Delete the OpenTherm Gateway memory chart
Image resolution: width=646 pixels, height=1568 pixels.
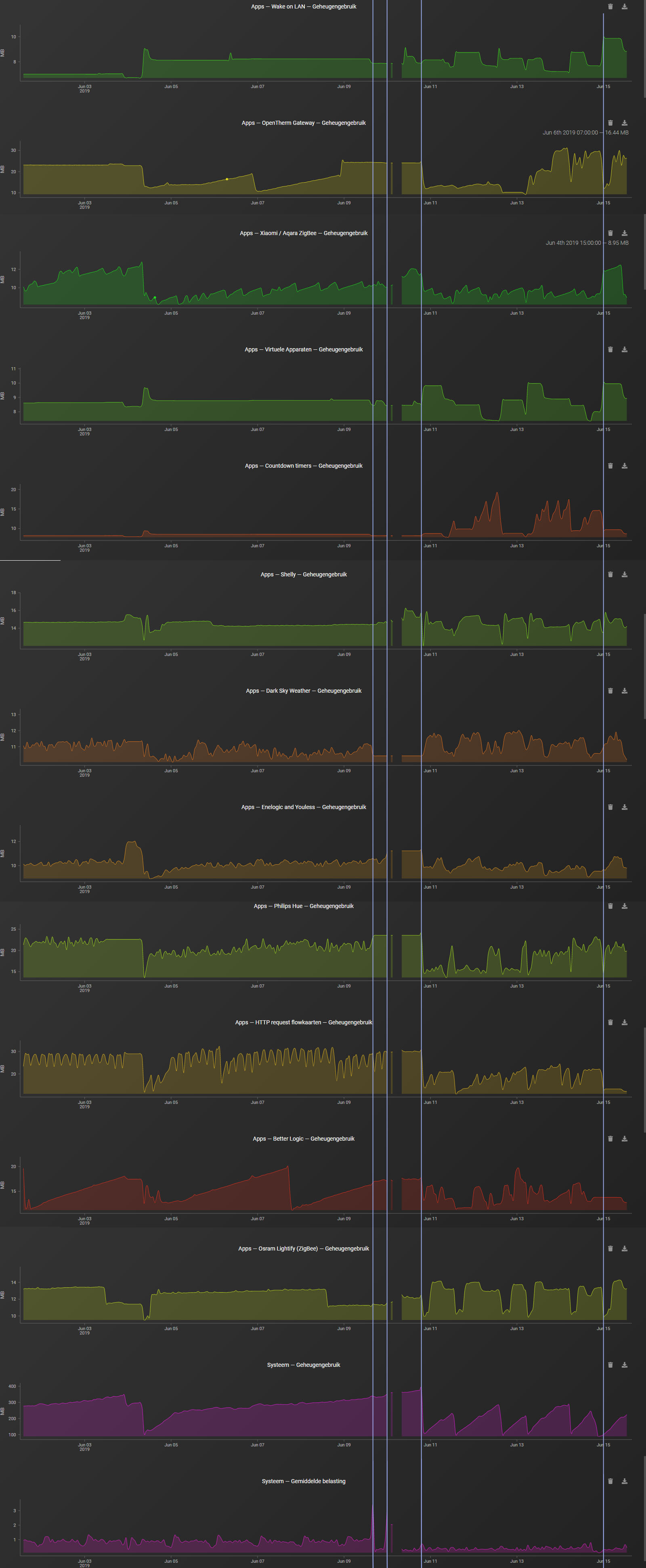pyautogui.click(x=610, y=123)
